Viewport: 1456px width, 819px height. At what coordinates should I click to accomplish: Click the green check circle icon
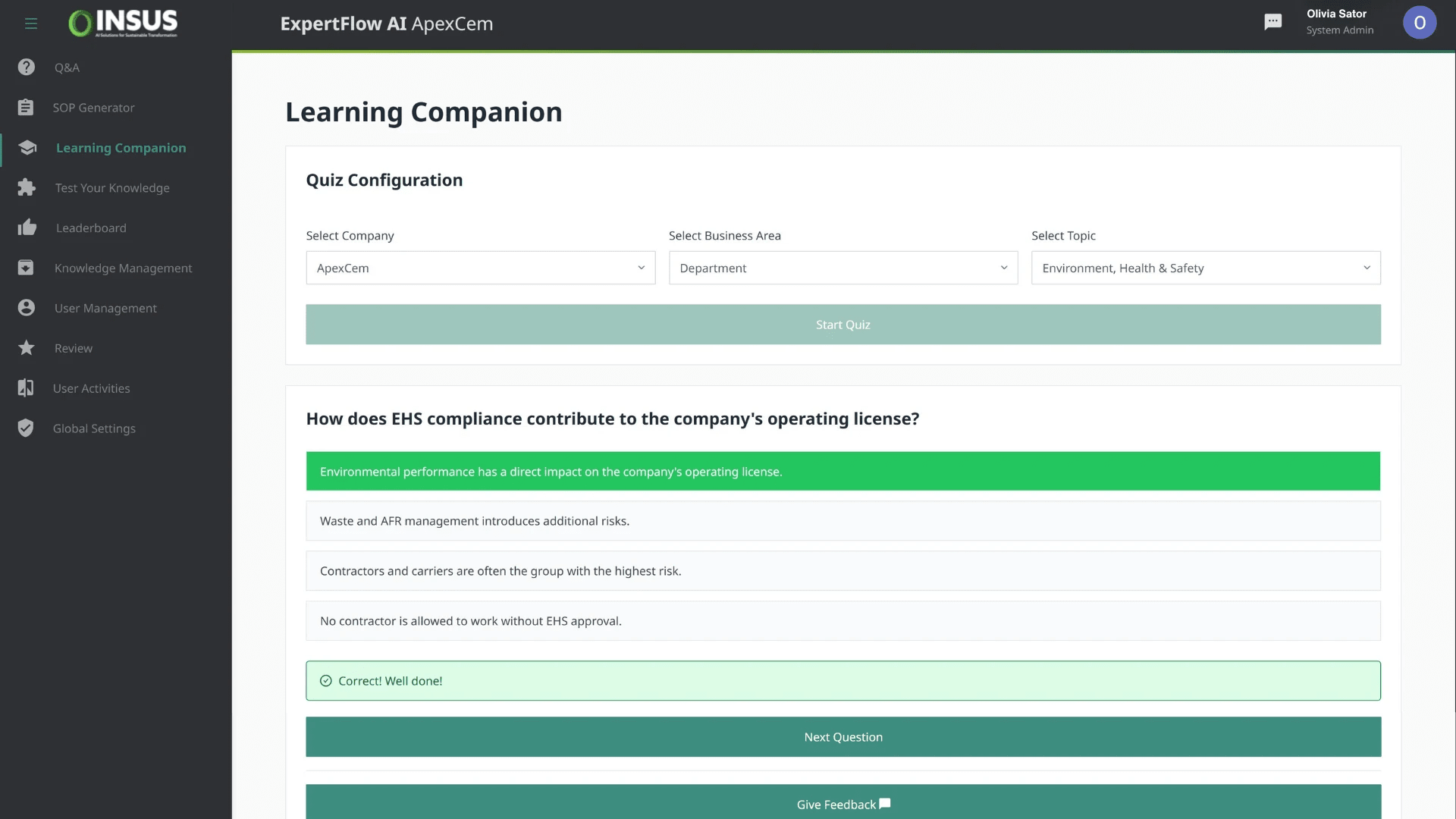[326, 681]
